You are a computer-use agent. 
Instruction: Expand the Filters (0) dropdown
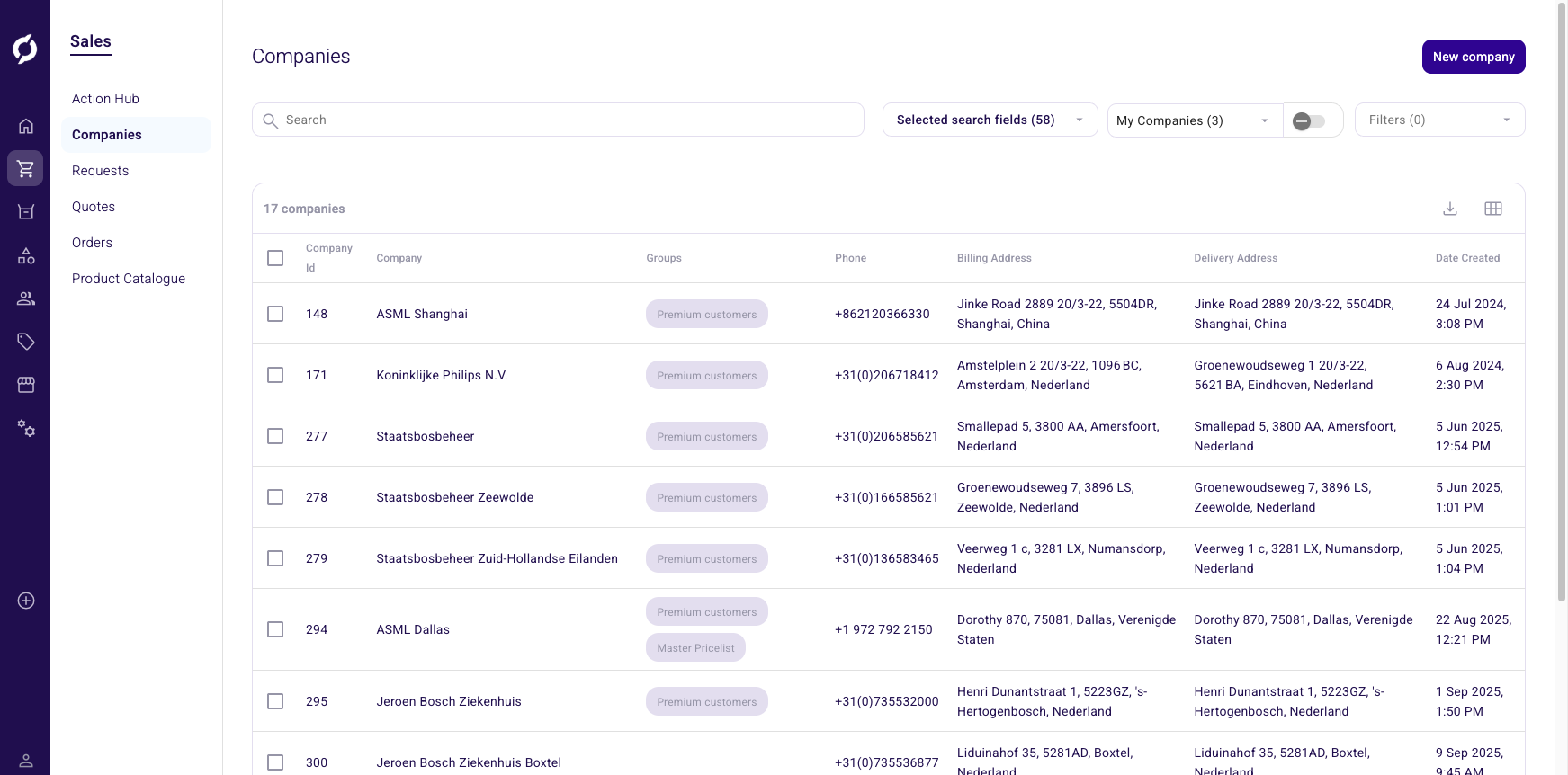point(1439,120)
